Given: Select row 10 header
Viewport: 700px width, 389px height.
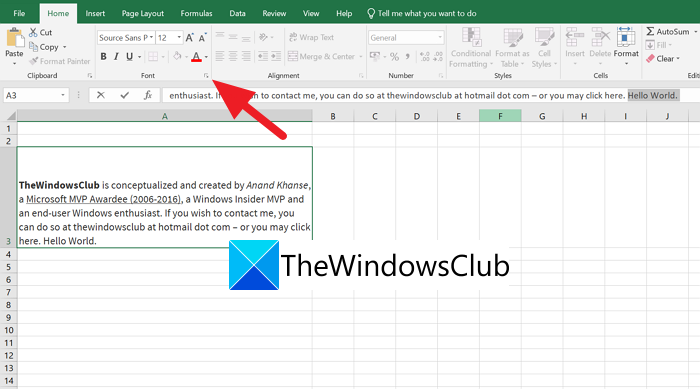Looking at the screenshot, I should [8, 330].
